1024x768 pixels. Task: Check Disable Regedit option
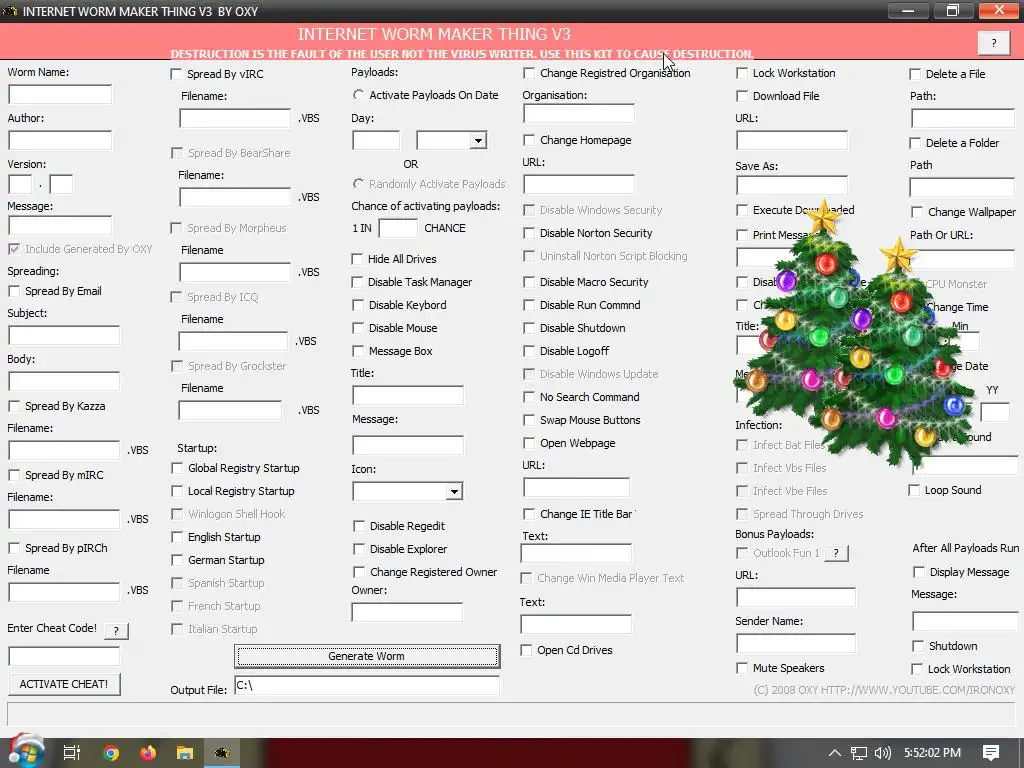pos(359,526)
